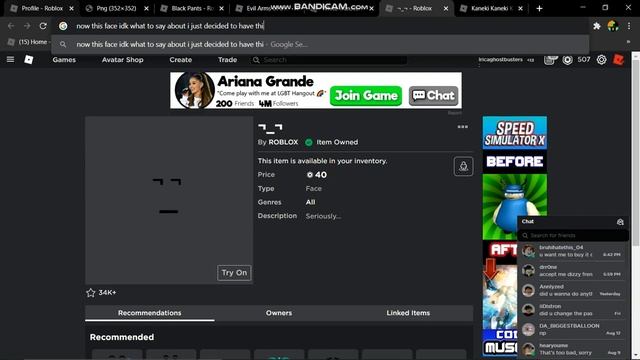The image size is (640, 360).
Task: Toggle the favorite star for this item
Action: click(91, 293)
